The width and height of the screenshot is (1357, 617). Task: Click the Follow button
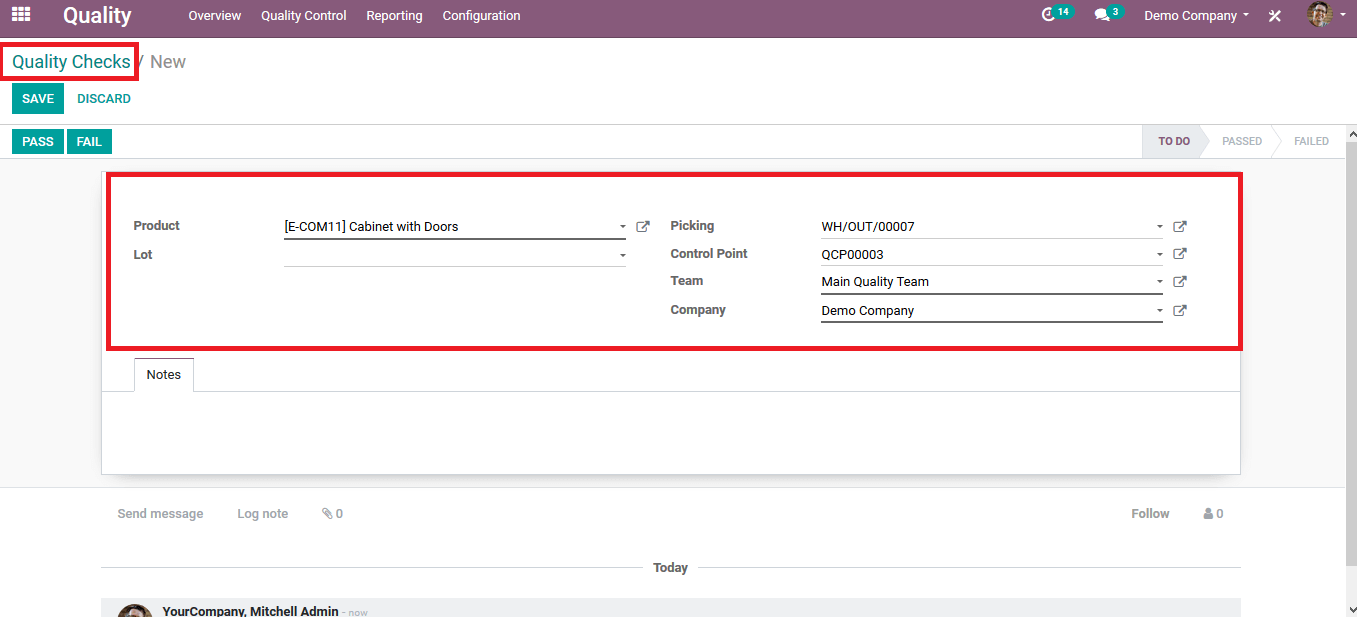(1150, 514)
